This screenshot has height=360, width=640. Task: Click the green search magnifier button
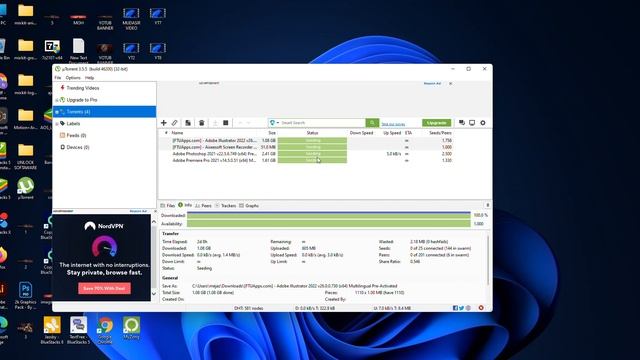[x=372, y=123]
